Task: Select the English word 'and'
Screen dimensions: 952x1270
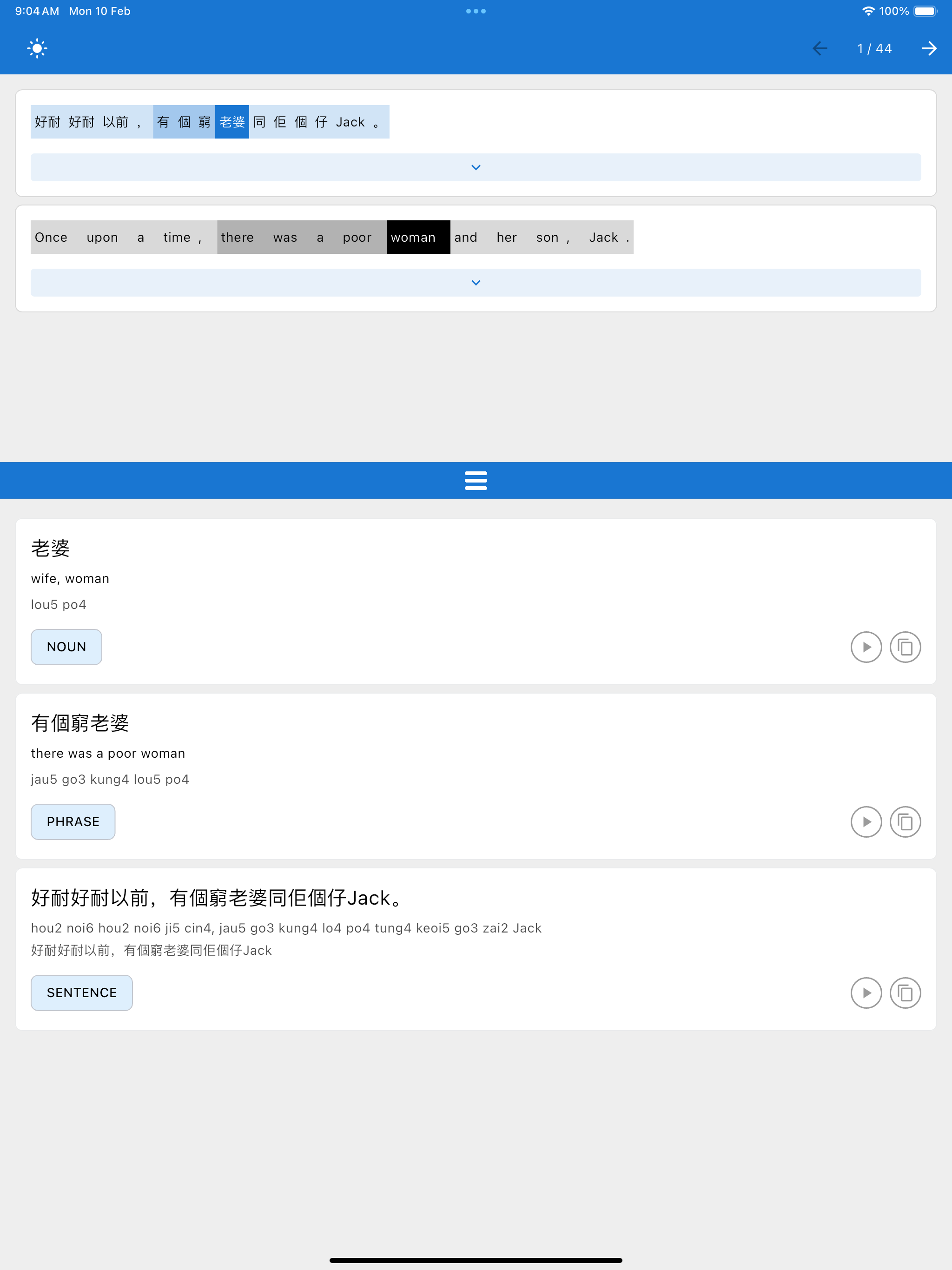Action: [466, 237]
